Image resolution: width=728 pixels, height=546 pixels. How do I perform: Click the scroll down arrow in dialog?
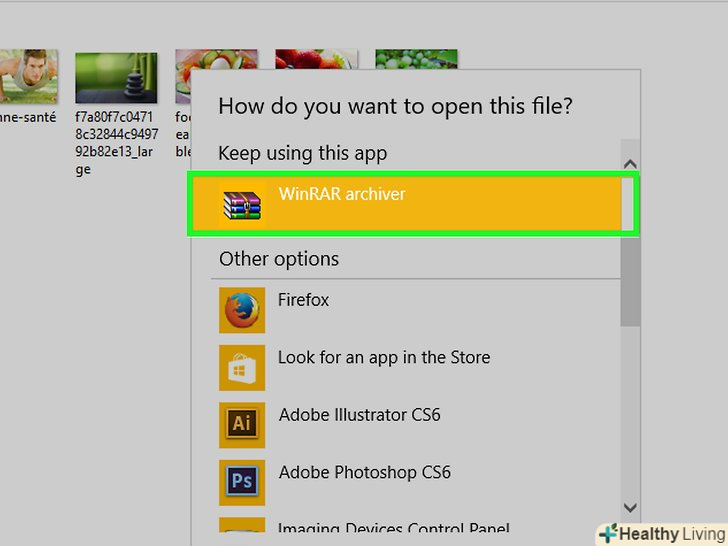pos(630,507)
